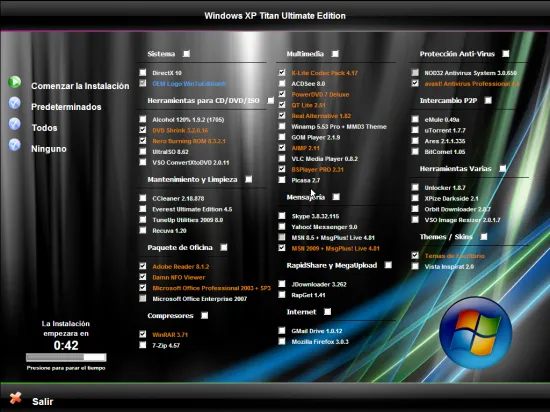Enable UltraISO 8.62 checkbox
Viewport: 550px width, 412px height.
pos(143,151)
